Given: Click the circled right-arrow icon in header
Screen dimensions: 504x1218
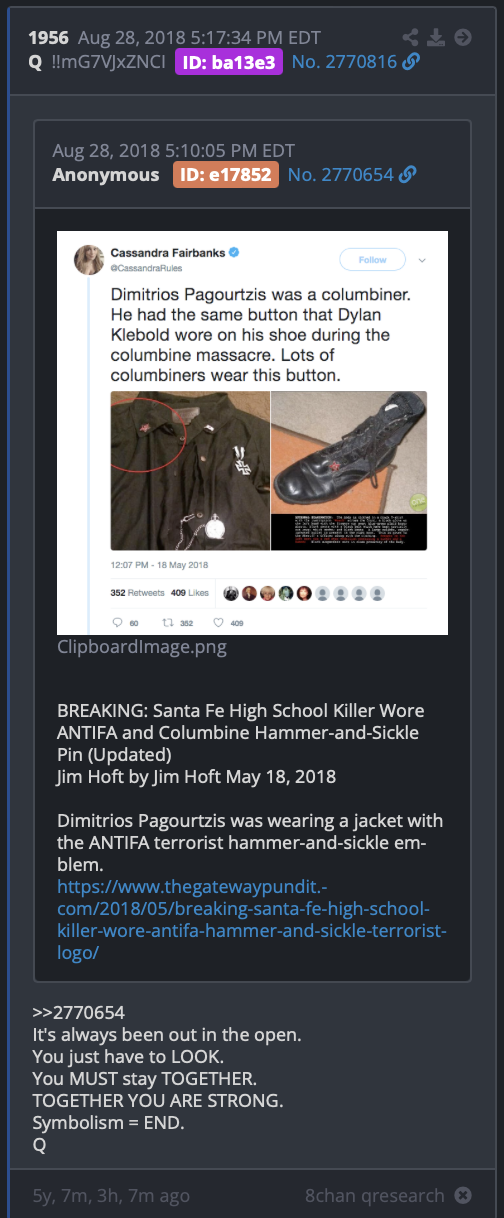Looking at the screenshot, I should tap(462, 38).
